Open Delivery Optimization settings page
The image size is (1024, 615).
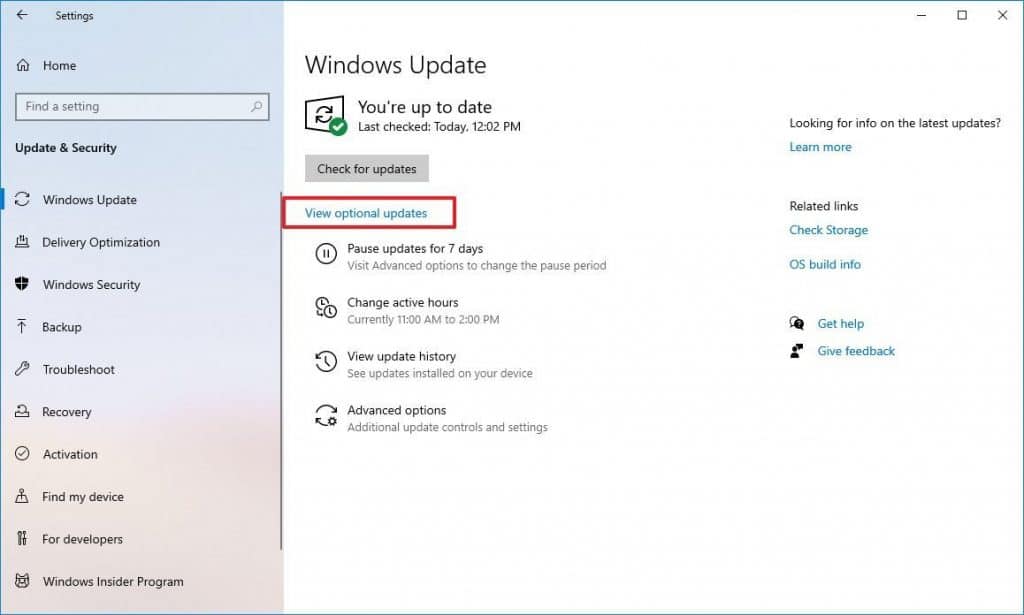click(101, 242)
